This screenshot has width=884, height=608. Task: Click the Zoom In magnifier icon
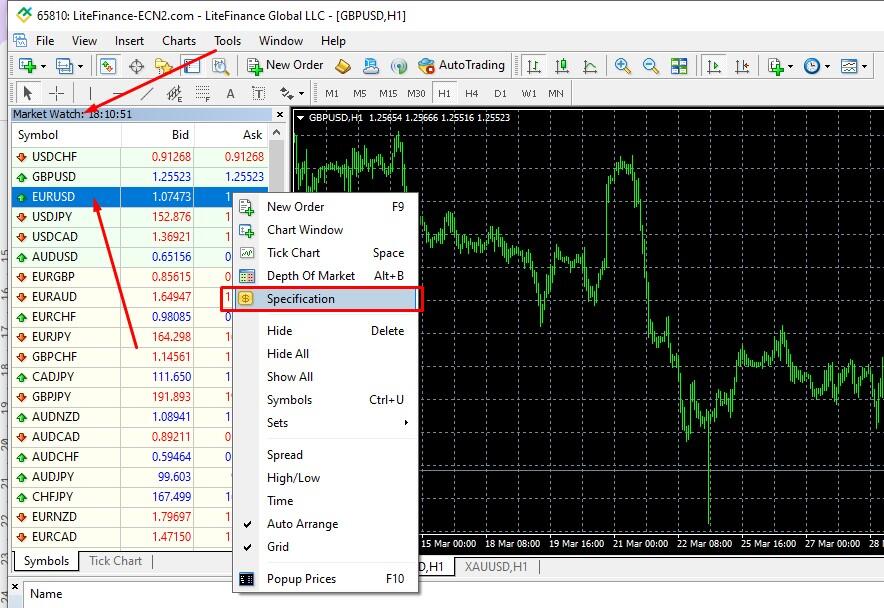(x=623, y=64)
